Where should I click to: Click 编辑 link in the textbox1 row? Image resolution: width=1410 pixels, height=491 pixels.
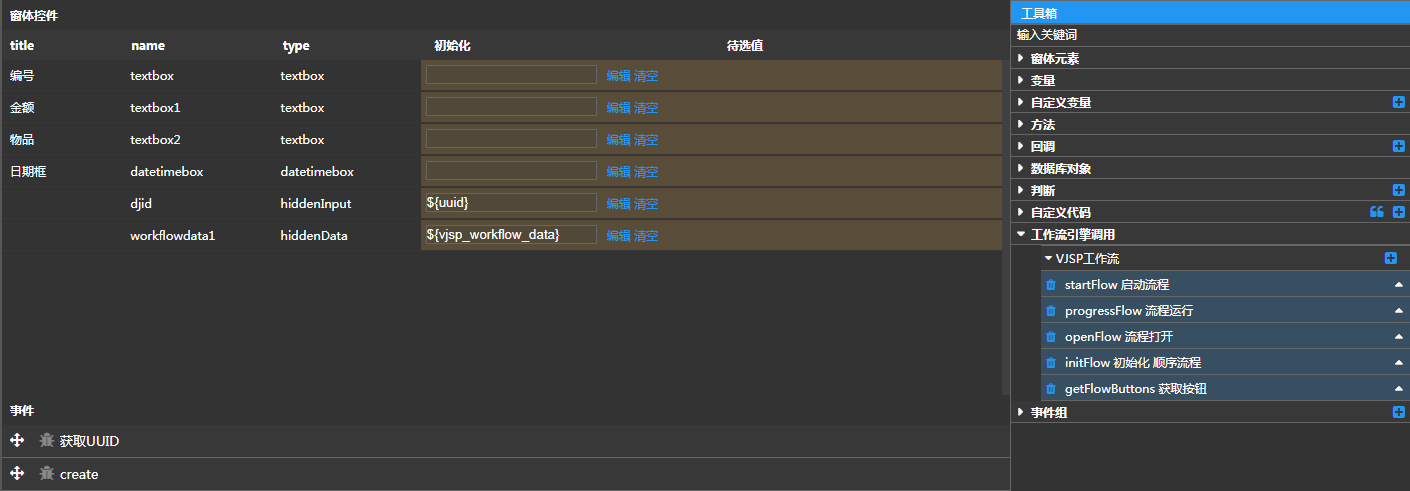617,108
